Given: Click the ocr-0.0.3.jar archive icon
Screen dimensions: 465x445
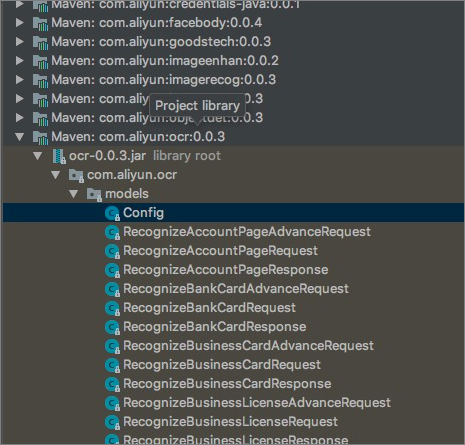Looking at the screenshot, I should point(59,156).
